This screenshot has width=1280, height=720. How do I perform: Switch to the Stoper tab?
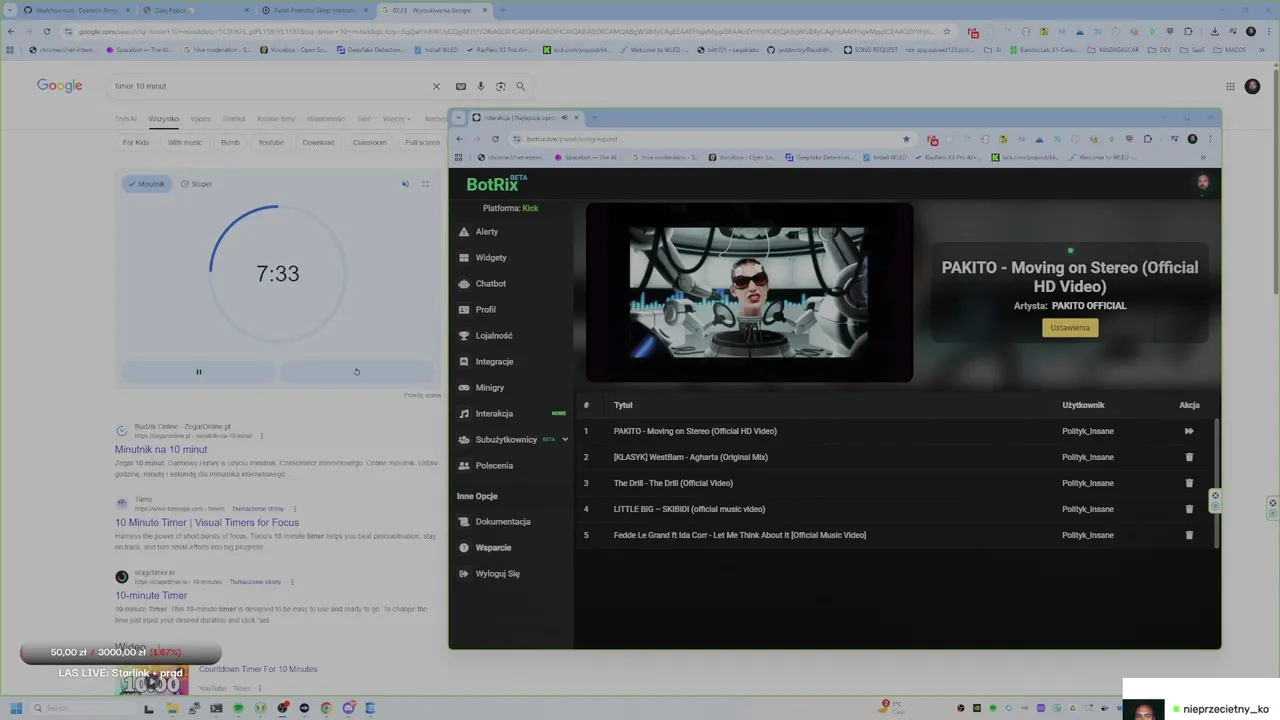(x=196, y=184)
